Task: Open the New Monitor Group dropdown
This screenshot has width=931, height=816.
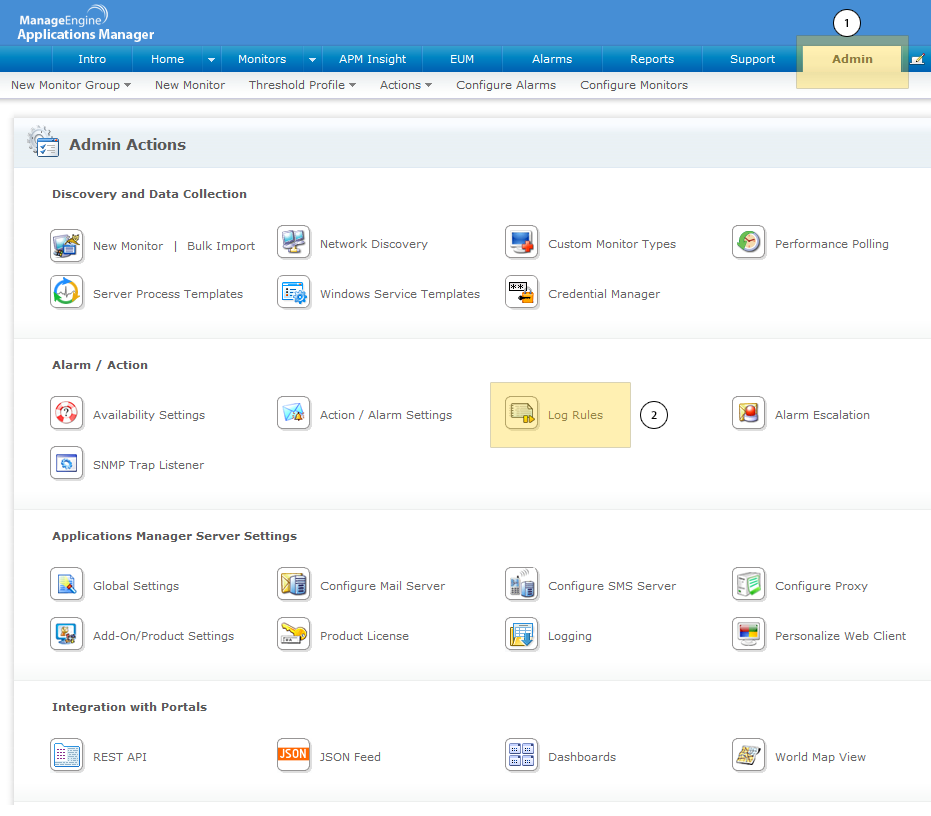Action: (x=71, y=85)
